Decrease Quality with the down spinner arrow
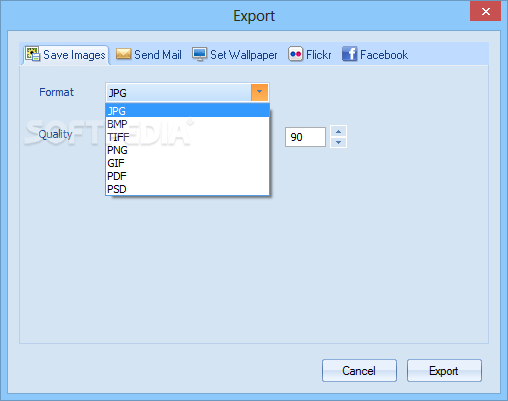Viewport: 508px width, 401px height. [338, 142]
